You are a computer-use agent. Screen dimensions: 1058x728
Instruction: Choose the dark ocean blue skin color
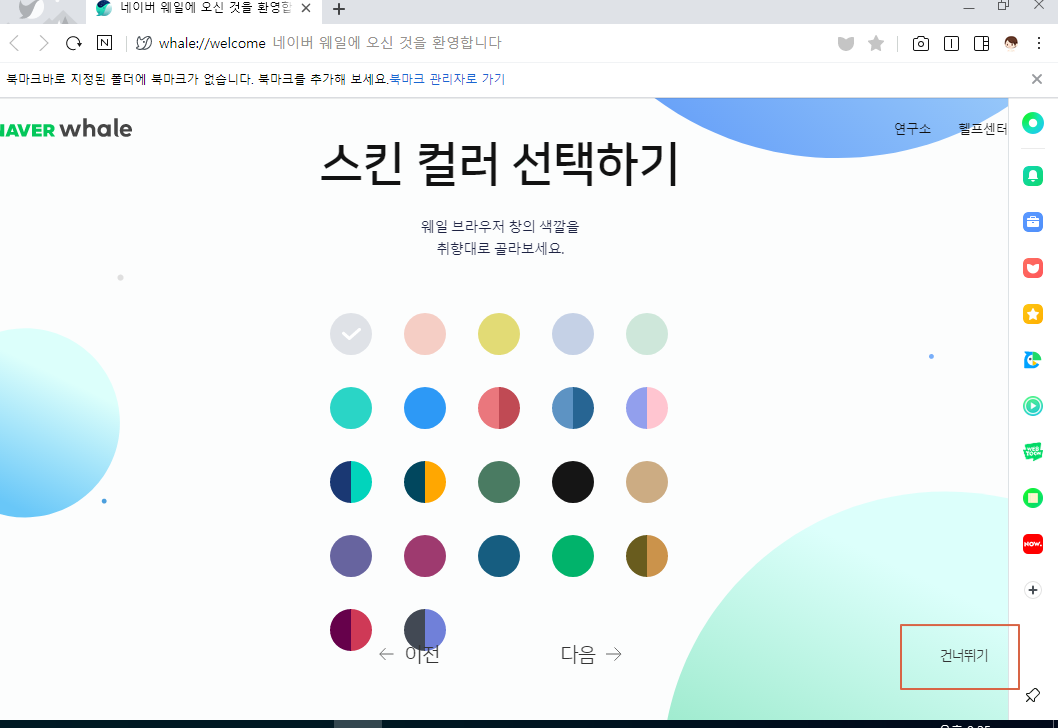[x=499, y=556]
